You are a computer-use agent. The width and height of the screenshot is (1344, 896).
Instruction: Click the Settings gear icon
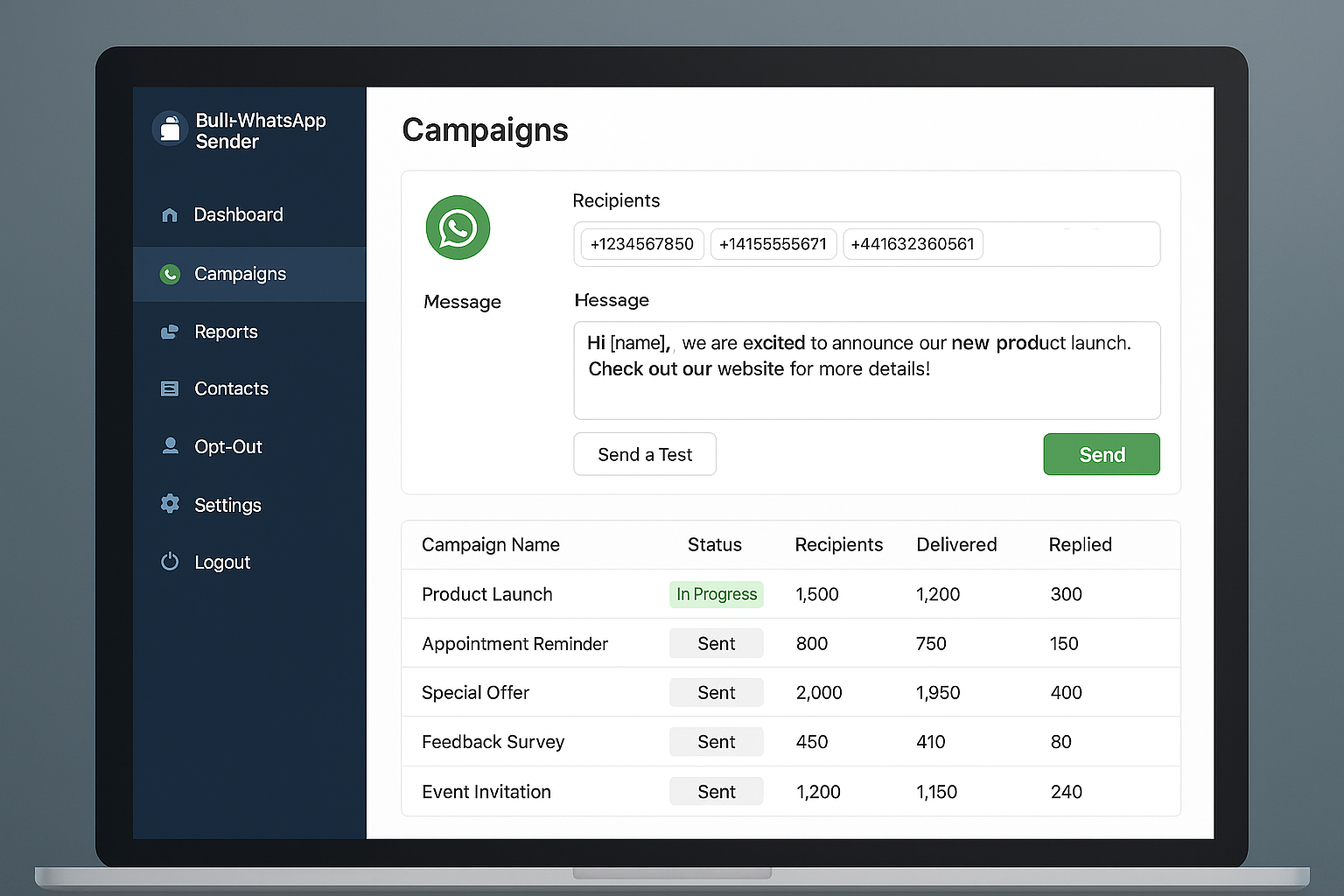tap(170, 504)
